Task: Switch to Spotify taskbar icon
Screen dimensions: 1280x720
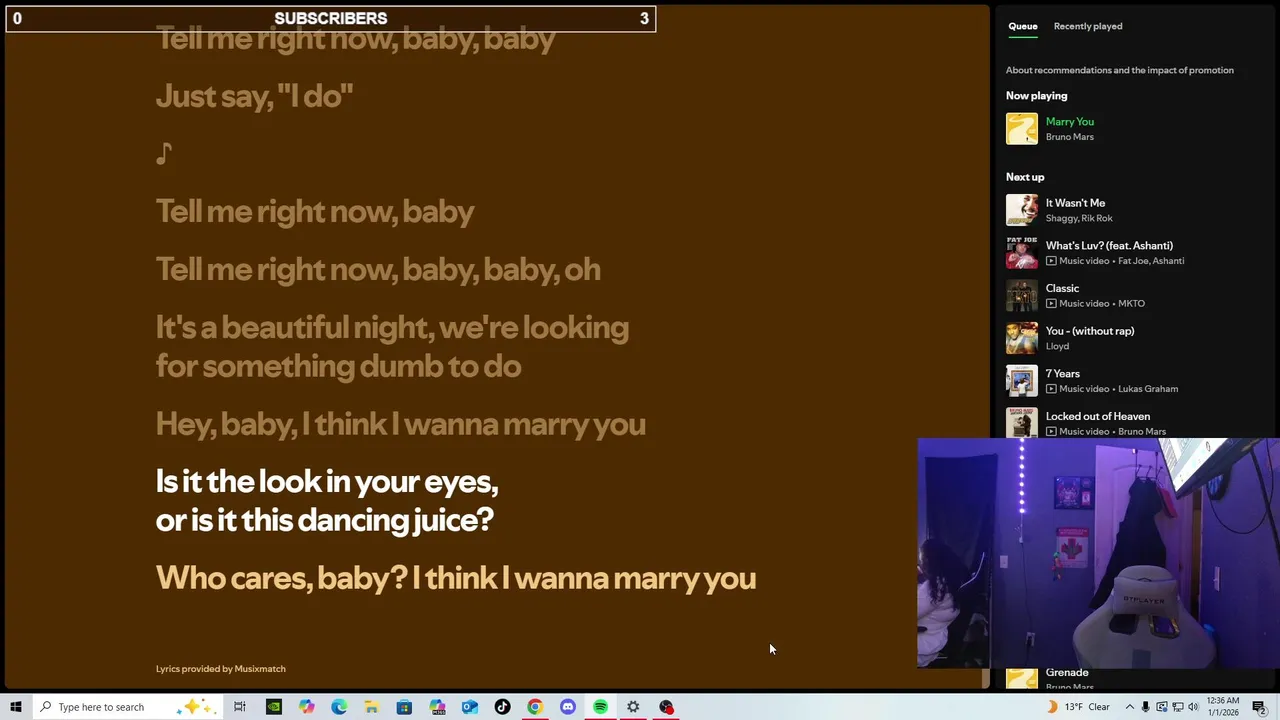Action: tap(600, 707)
